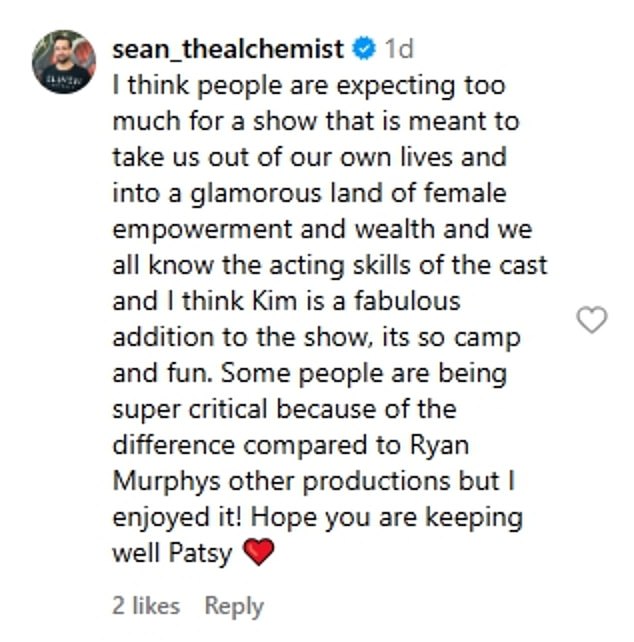Click the red heart emoji after Patsy
Image resolution: width=634 pixels, height=642 pixels.
point(258,553)
